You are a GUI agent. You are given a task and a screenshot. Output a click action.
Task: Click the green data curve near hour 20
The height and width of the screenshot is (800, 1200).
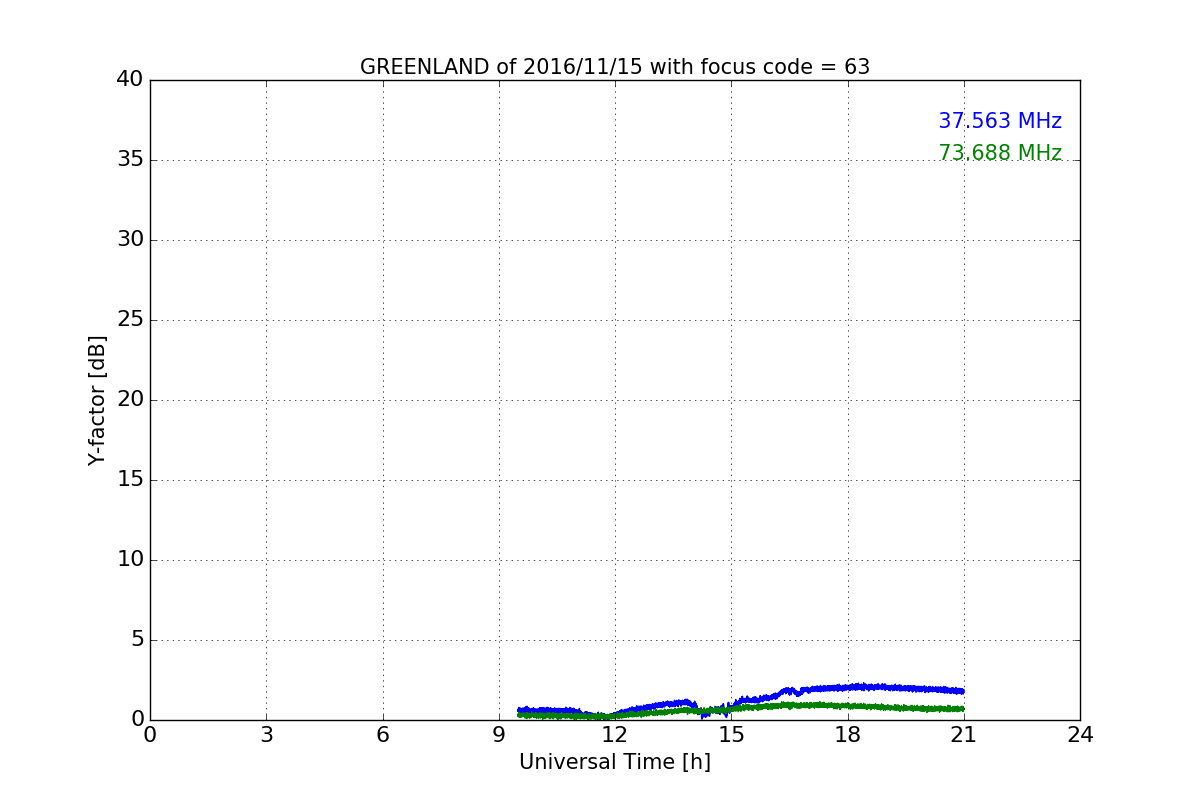click(x=925, y=708)
